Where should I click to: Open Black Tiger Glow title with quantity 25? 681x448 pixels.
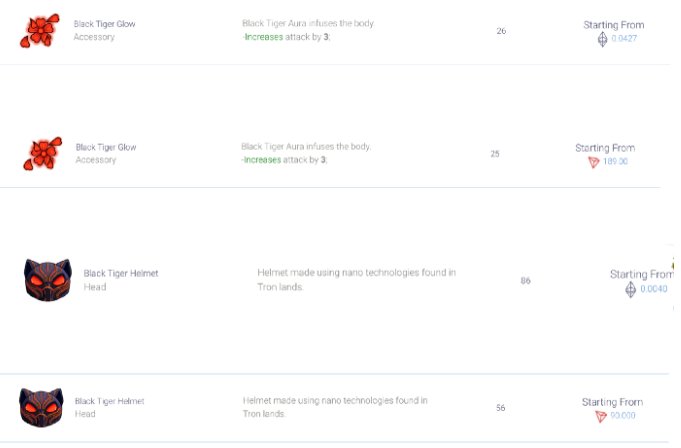106,147
